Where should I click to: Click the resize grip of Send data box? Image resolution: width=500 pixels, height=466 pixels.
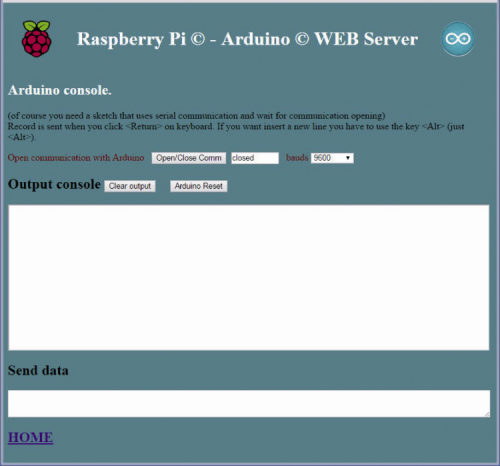pyautogui.click(x=487, y=414)
